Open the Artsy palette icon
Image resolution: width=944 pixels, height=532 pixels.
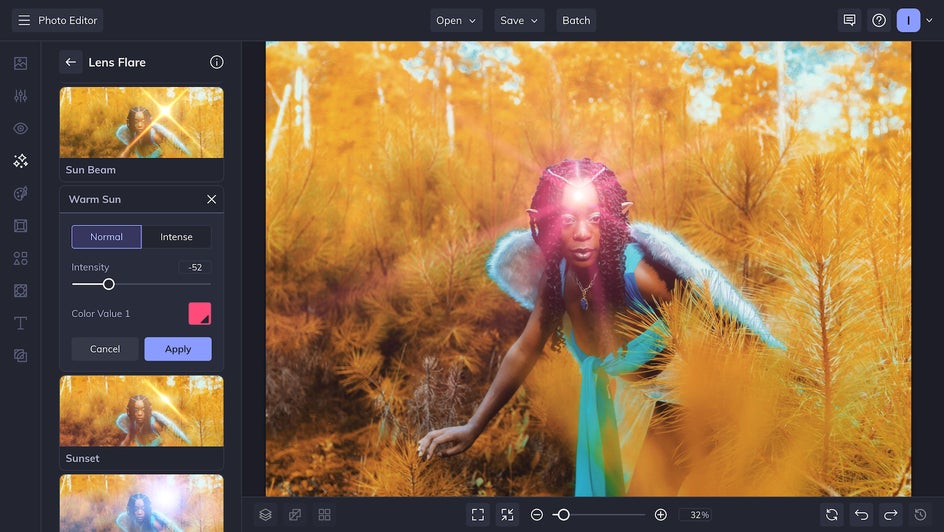20,193
